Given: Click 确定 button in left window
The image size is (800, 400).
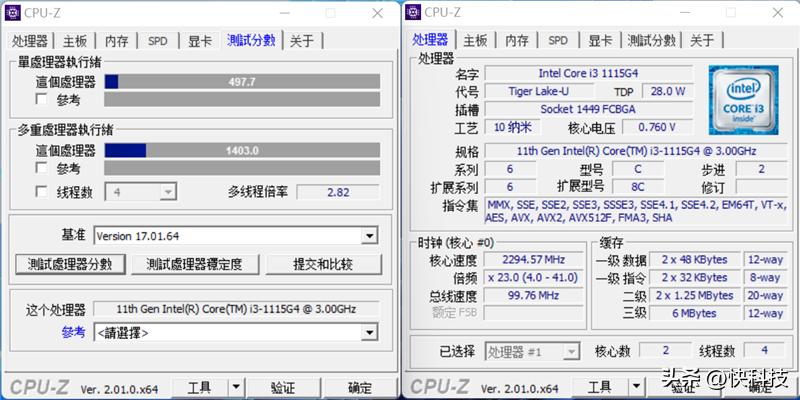Looking at the screenshot, I should click(x=360, y=388).
